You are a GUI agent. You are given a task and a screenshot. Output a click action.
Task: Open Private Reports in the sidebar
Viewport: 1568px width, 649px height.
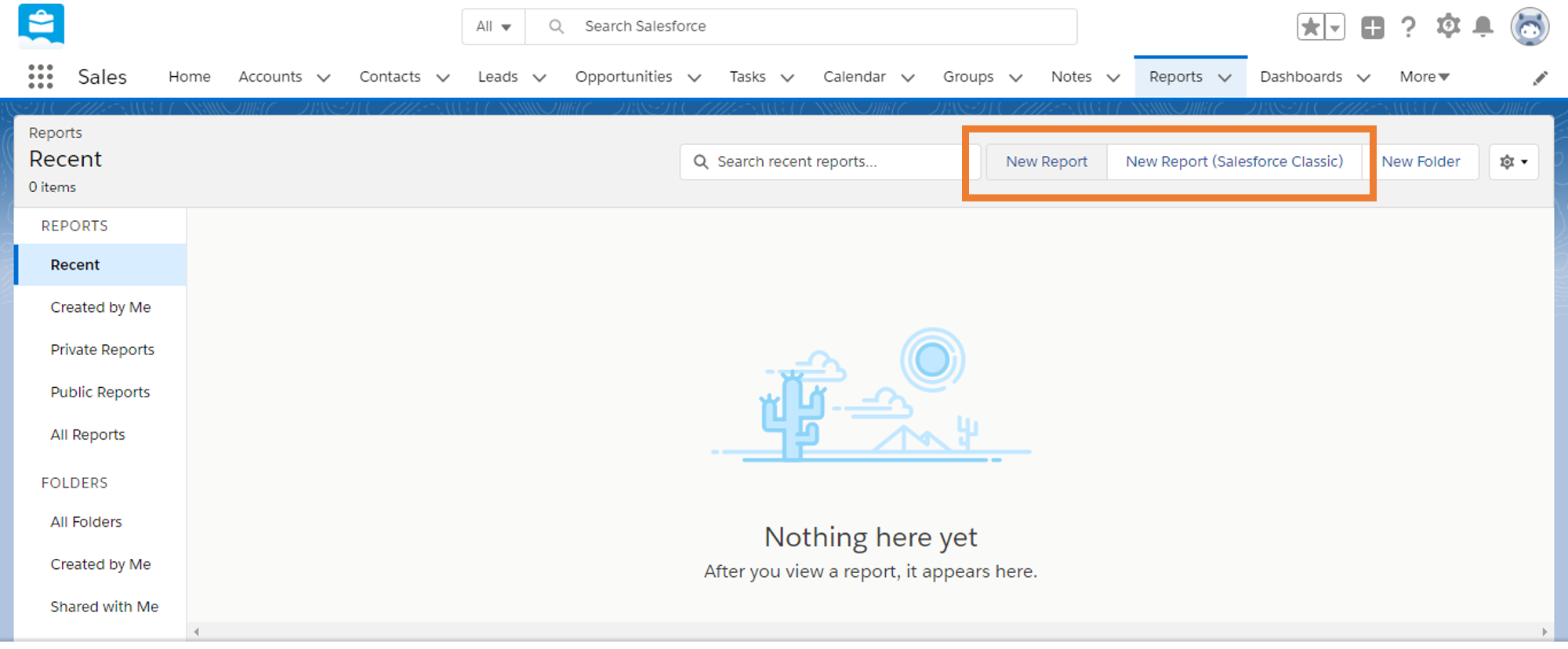pos(102,350)
